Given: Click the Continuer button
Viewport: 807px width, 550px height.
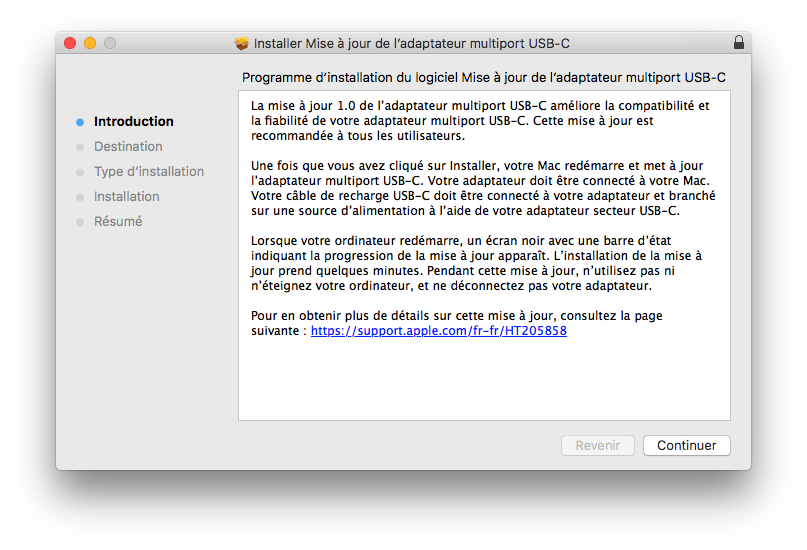Looking at the screenshot, I should point(687,446).
